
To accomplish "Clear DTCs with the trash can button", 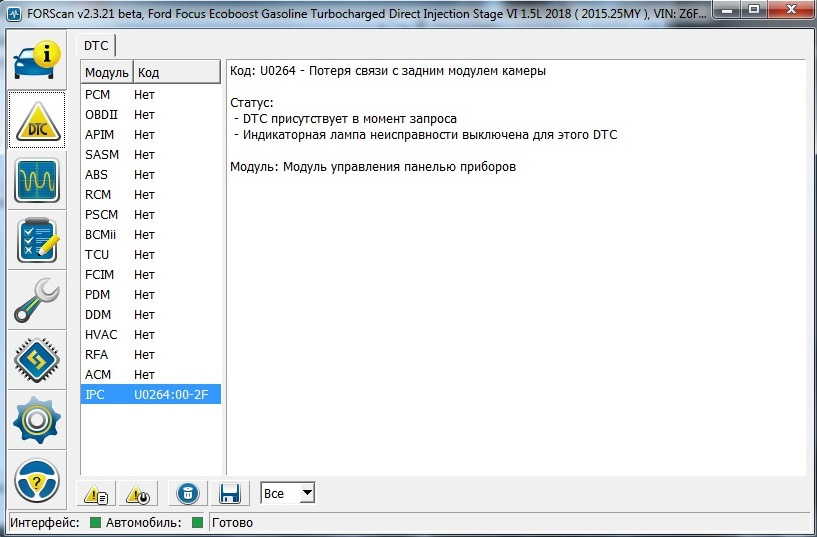I will point(188,493).
